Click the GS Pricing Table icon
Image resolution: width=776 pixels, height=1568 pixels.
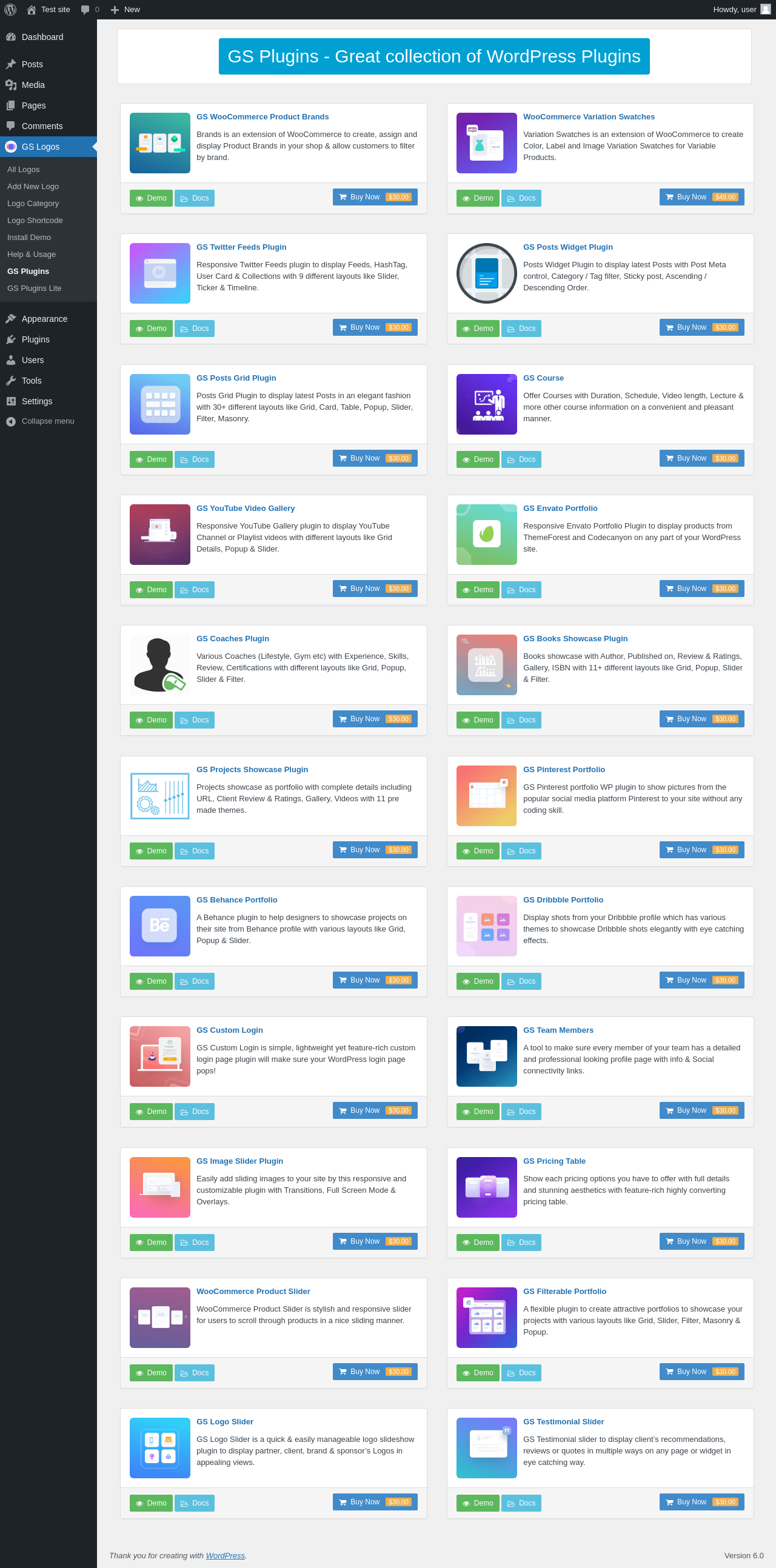pyautogui.click(x=487, y=1187)
